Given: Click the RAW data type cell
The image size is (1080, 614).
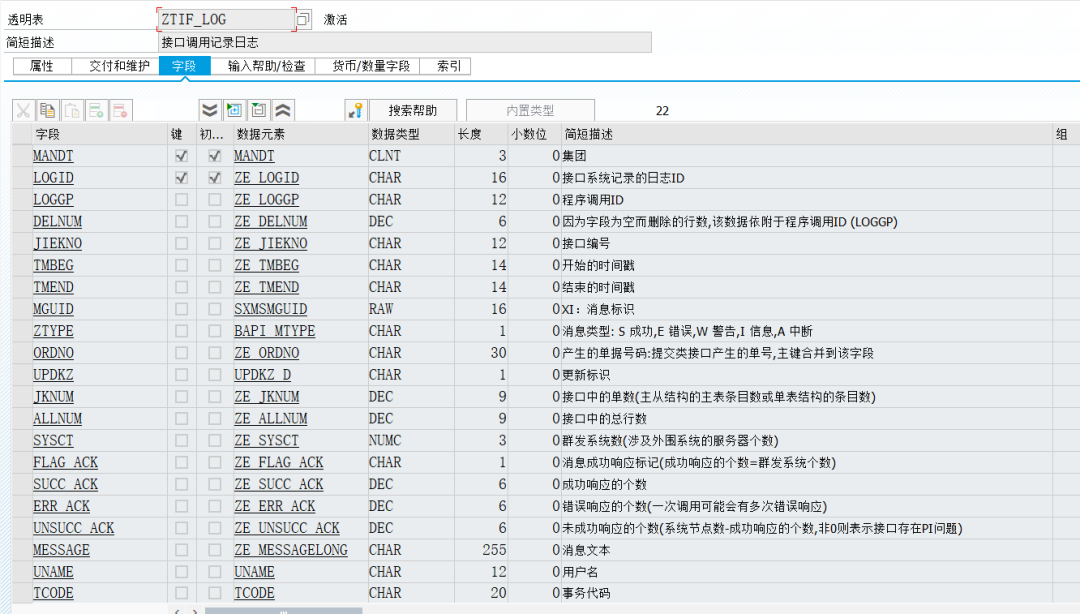Looking at the screenshot, I should tap(381, 309).
